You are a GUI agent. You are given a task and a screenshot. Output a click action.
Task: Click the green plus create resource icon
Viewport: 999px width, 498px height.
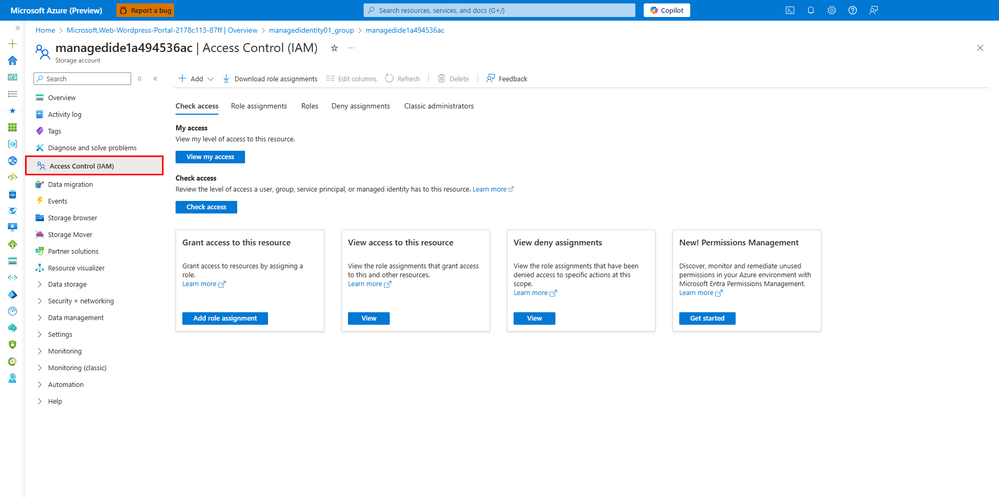12,44
